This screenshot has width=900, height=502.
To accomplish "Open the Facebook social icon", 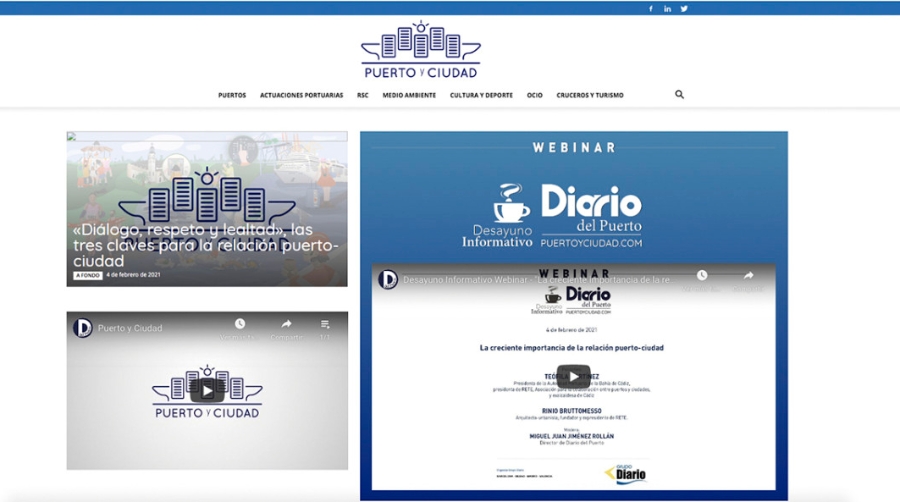I will pyautogui.click(x=650, y=9).
